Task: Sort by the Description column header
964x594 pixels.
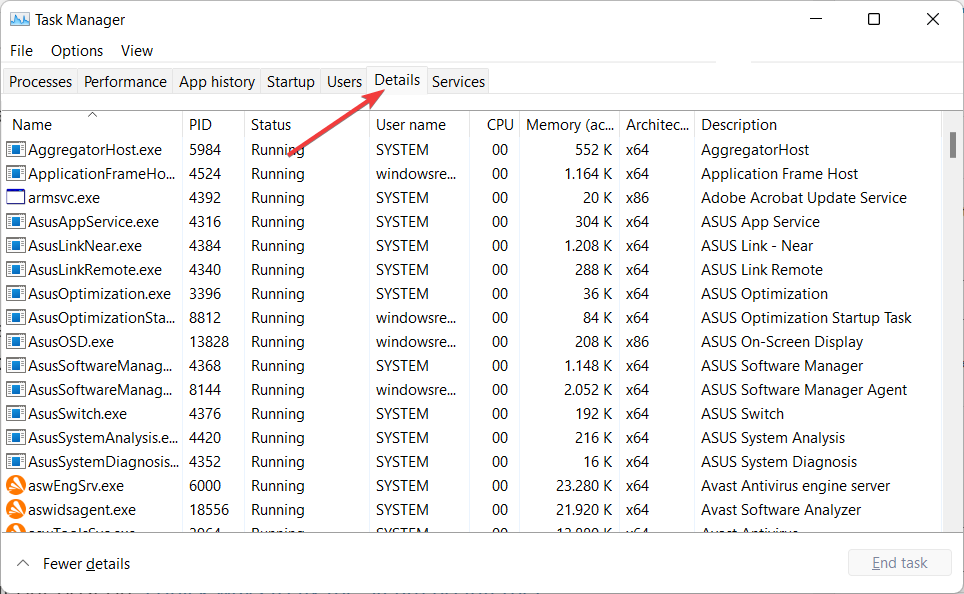Action: tap(818, 124)
